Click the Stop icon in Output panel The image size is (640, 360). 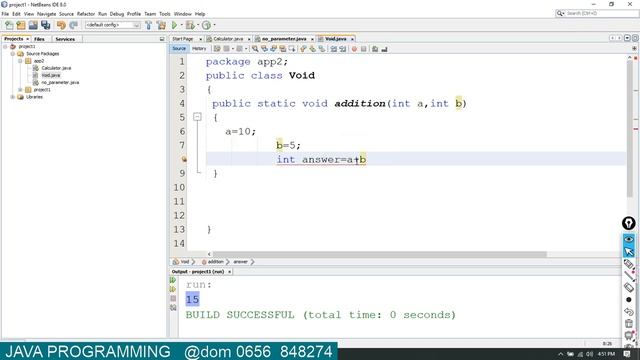click(173, 298)
